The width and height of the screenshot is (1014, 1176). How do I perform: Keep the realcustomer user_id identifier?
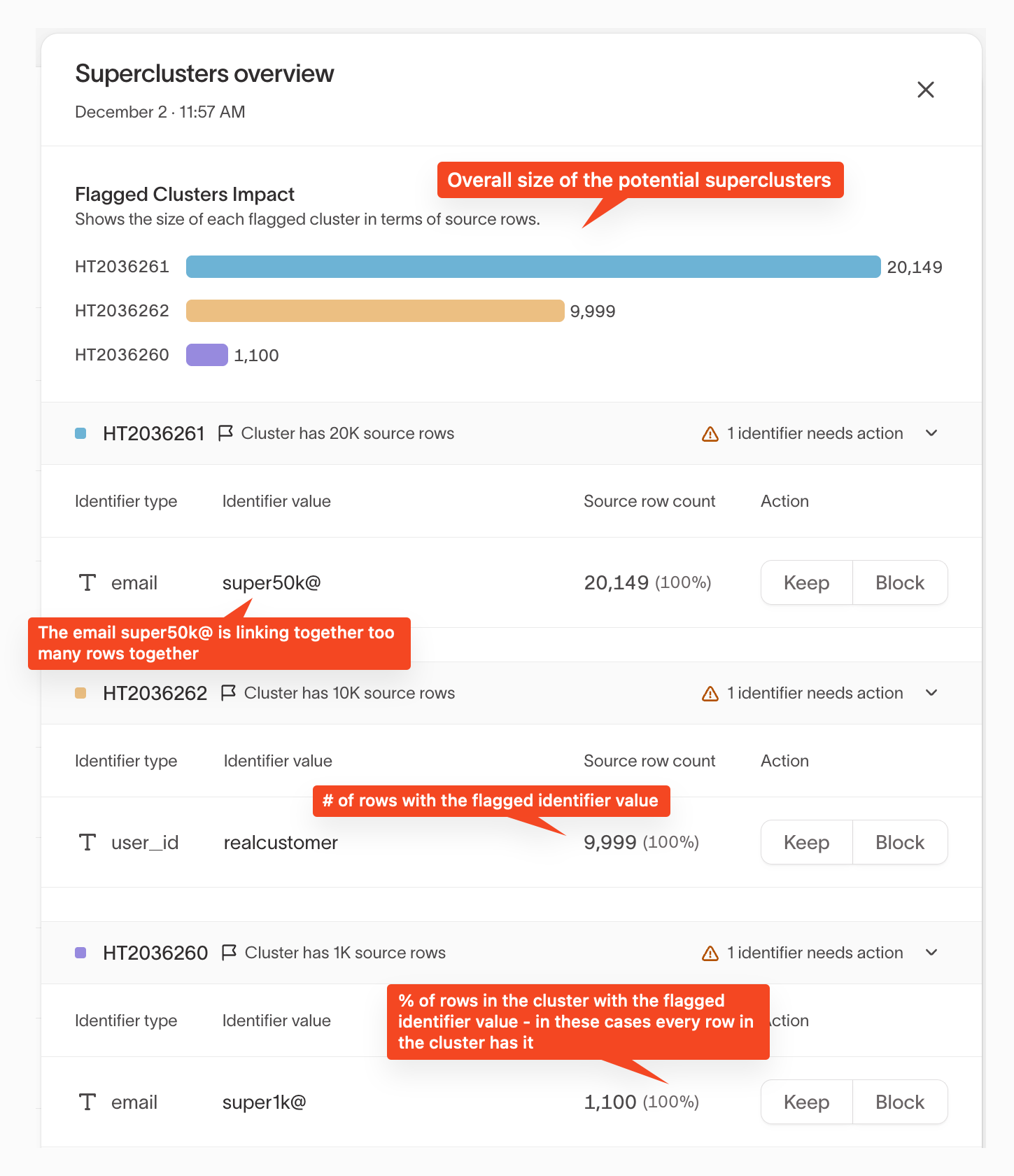pyautogui.click(x=806, y=842)
